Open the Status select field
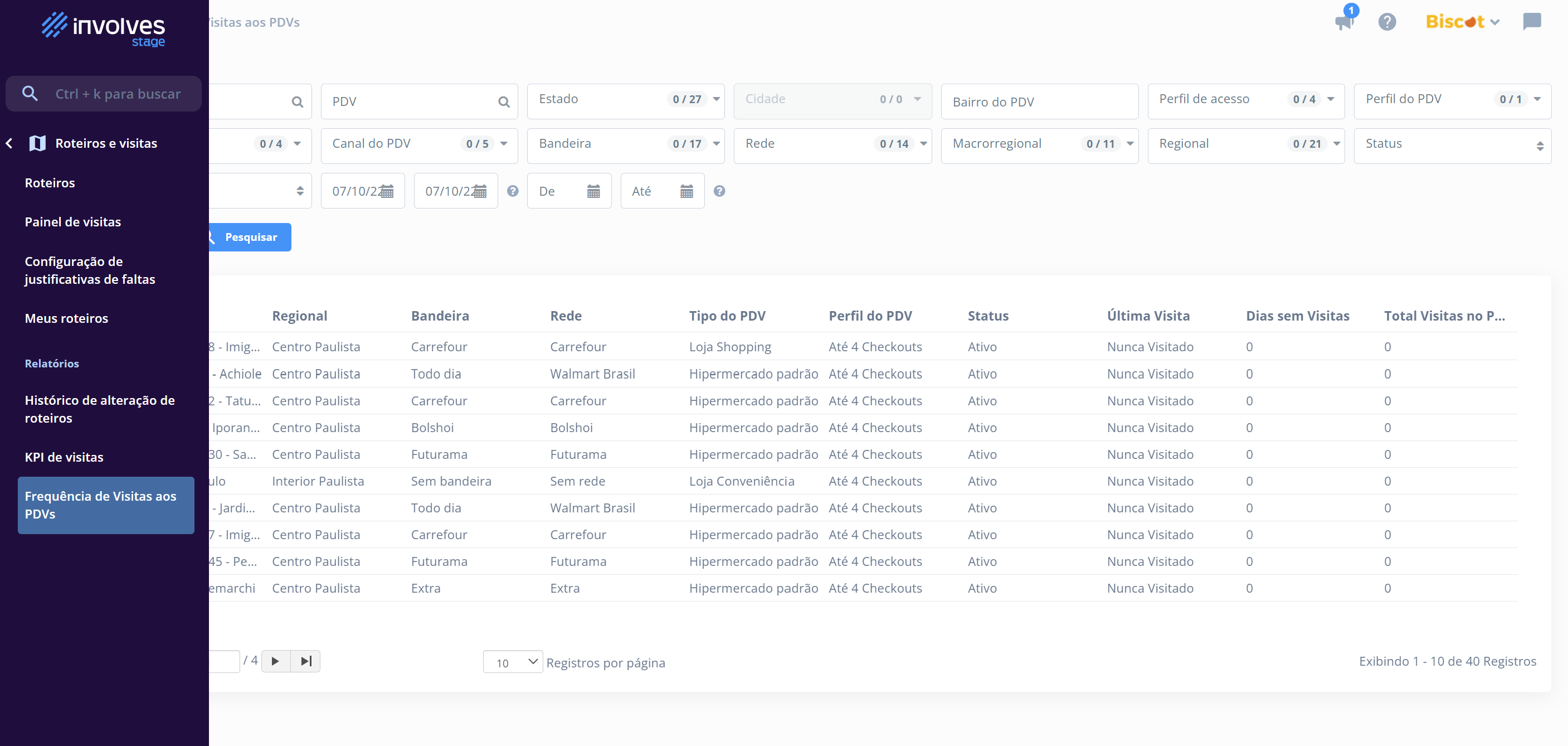This screenshot has height=746, width=1568. [x=1452, y=145]
